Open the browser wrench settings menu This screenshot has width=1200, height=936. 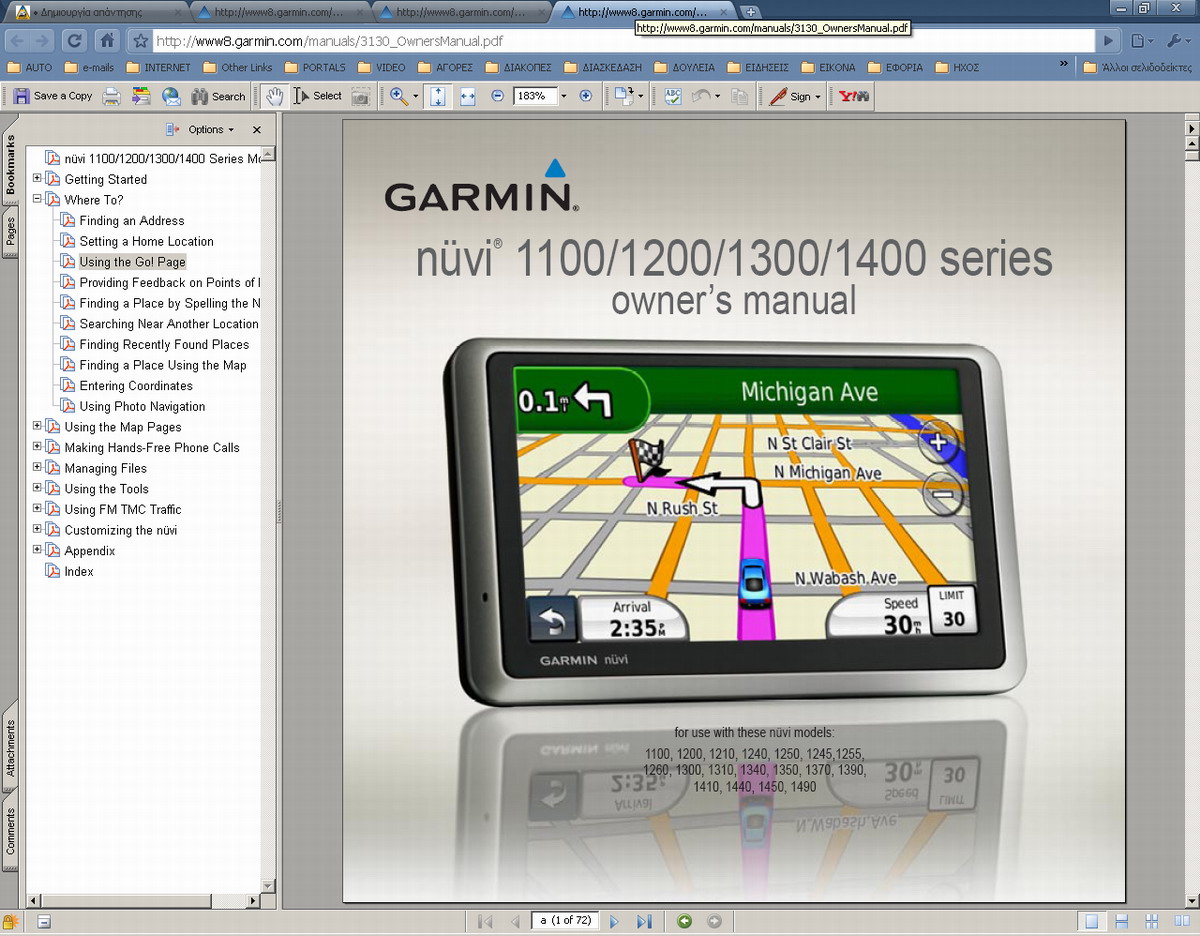1177,41
